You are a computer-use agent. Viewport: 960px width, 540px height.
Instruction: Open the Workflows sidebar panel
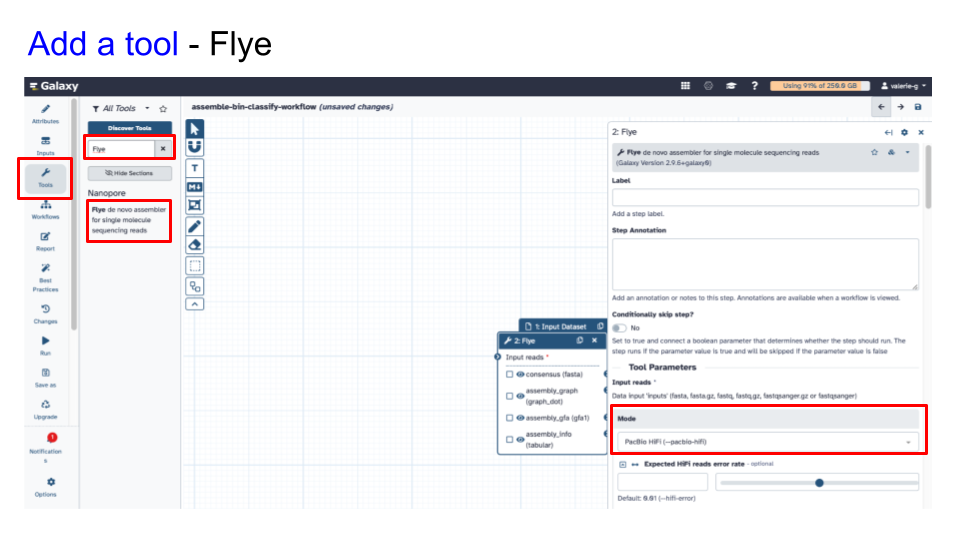pos(45,208)
